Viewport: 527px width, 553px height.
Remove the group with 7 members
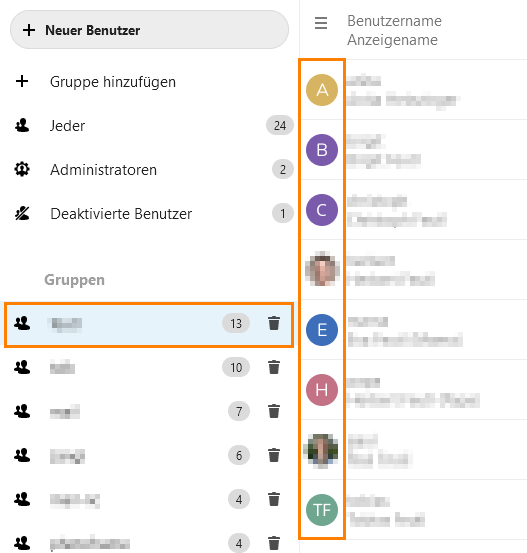point(274,411)
